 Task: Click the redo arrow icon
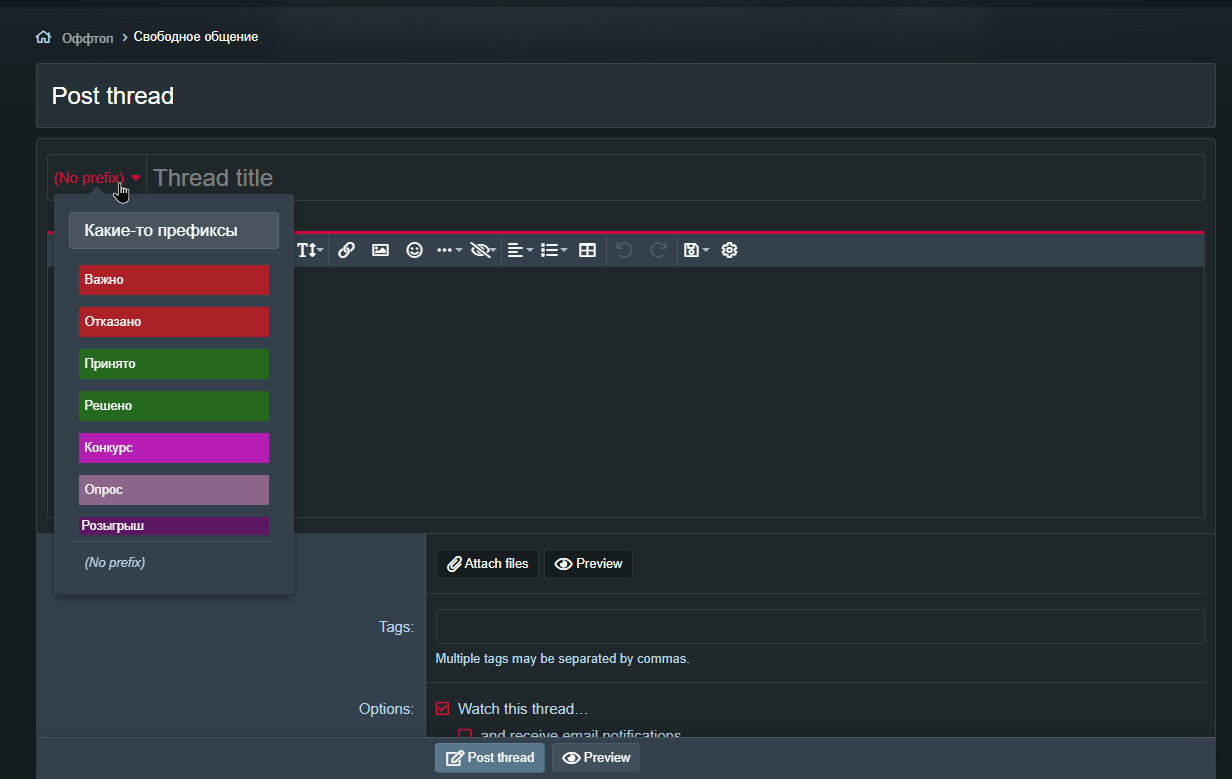(658, 250)
